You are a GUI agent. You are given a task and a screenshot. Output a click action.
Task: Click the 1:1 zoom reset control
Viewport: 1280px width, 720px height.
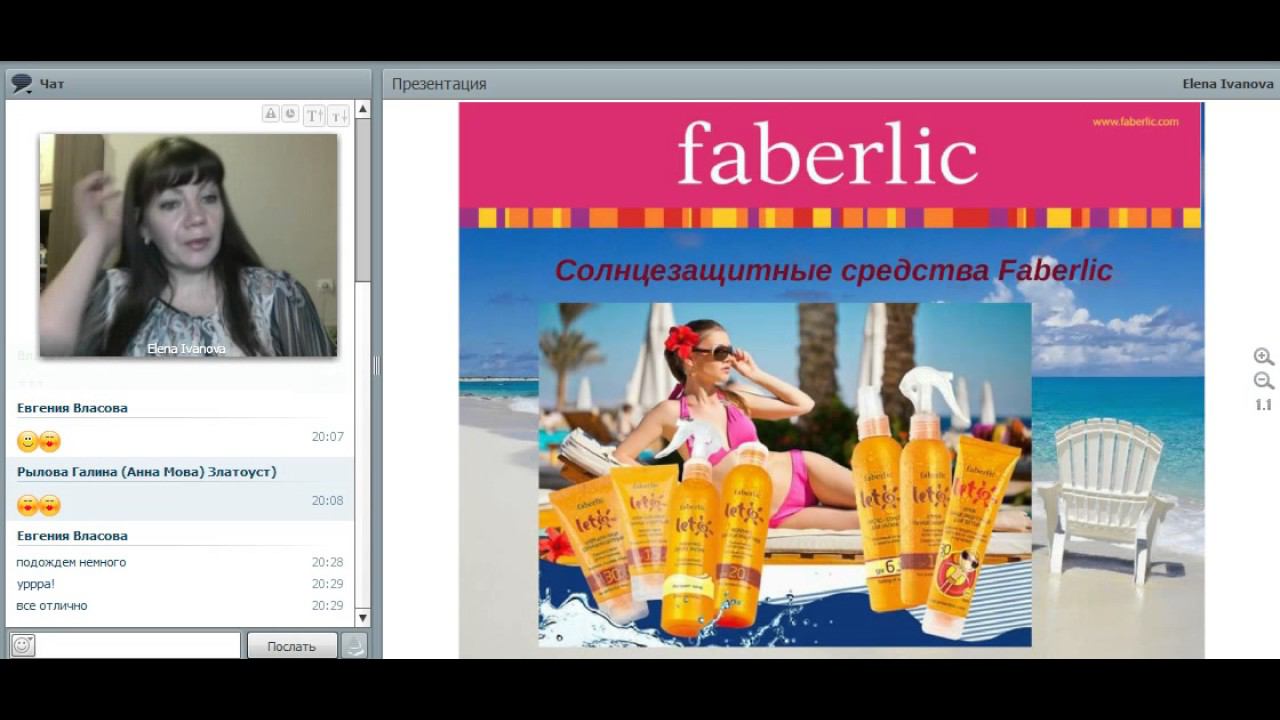pos(1263,405)
